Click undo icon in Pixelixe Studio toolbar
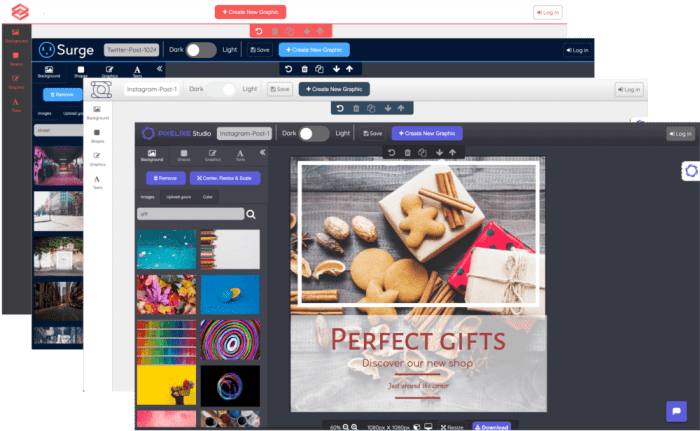The height and width of the screenshot is (431, 700). [392, 153]
